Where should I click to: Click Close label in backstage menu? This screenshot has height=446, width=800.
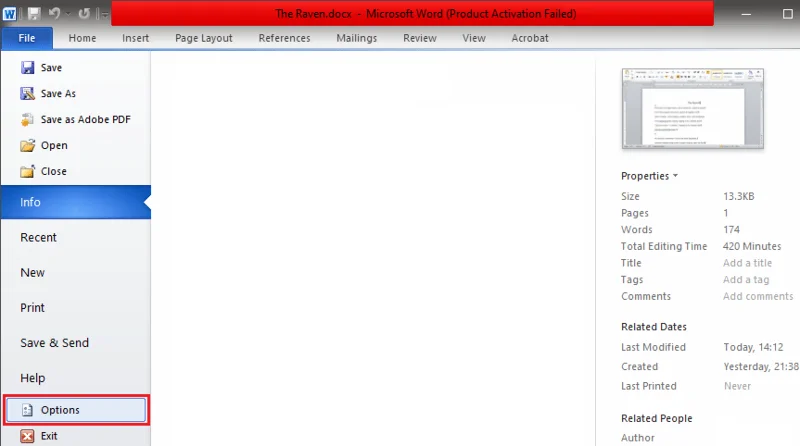tap(54, 171)
